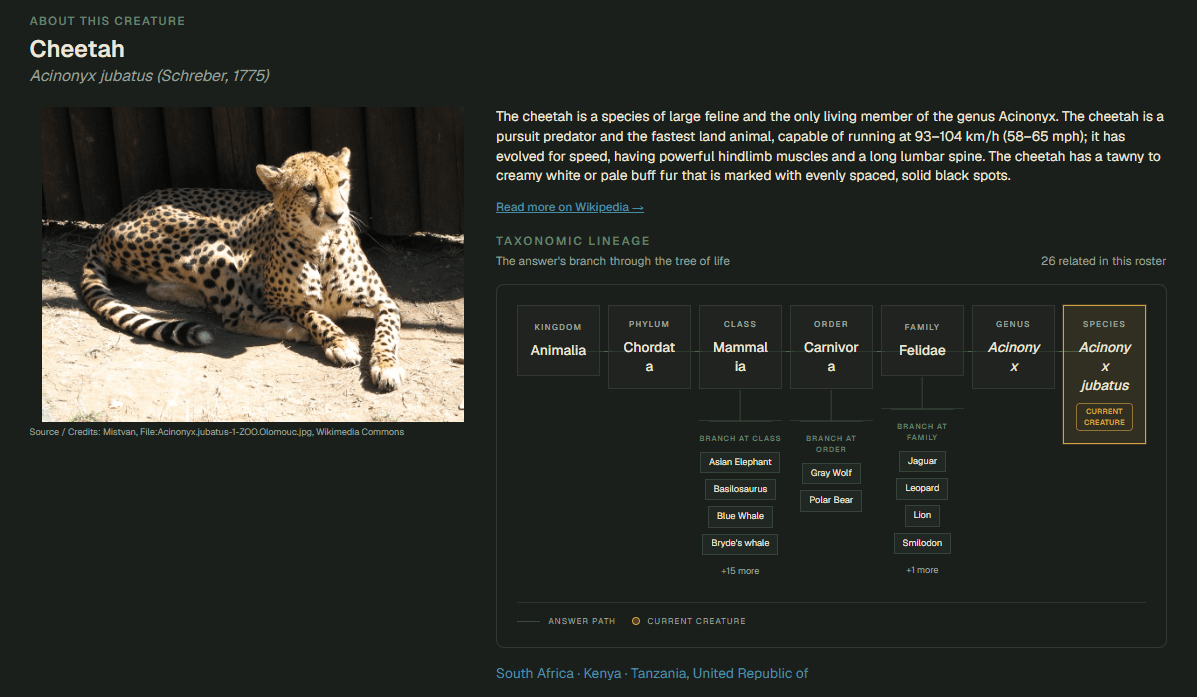The image size is (1197, 697).
Task: Expand +15 more under Branch at Class
Action: pyautogui.click(x=740, y=571)
